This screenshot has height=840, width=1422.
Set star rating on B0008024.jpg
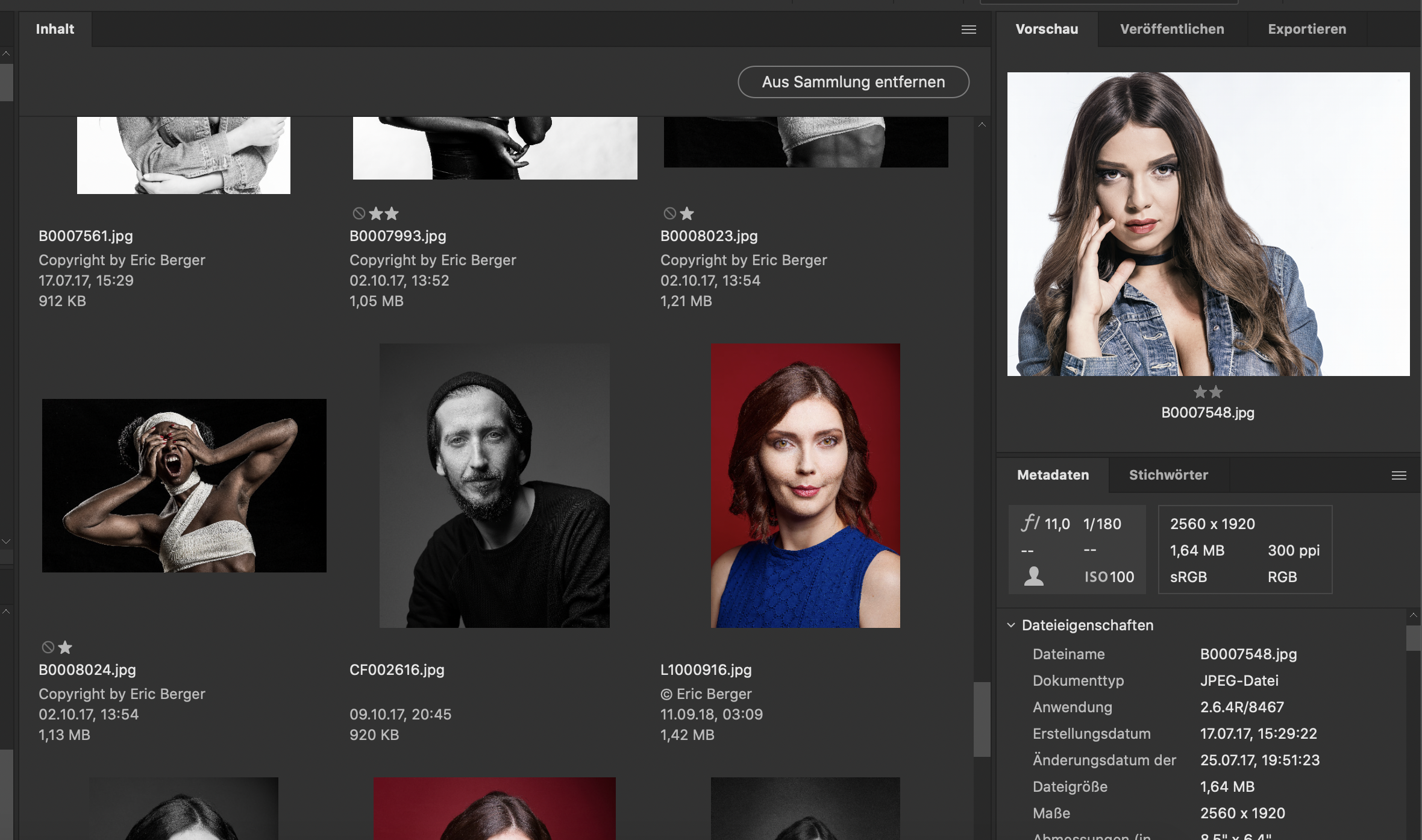point(65,647)
